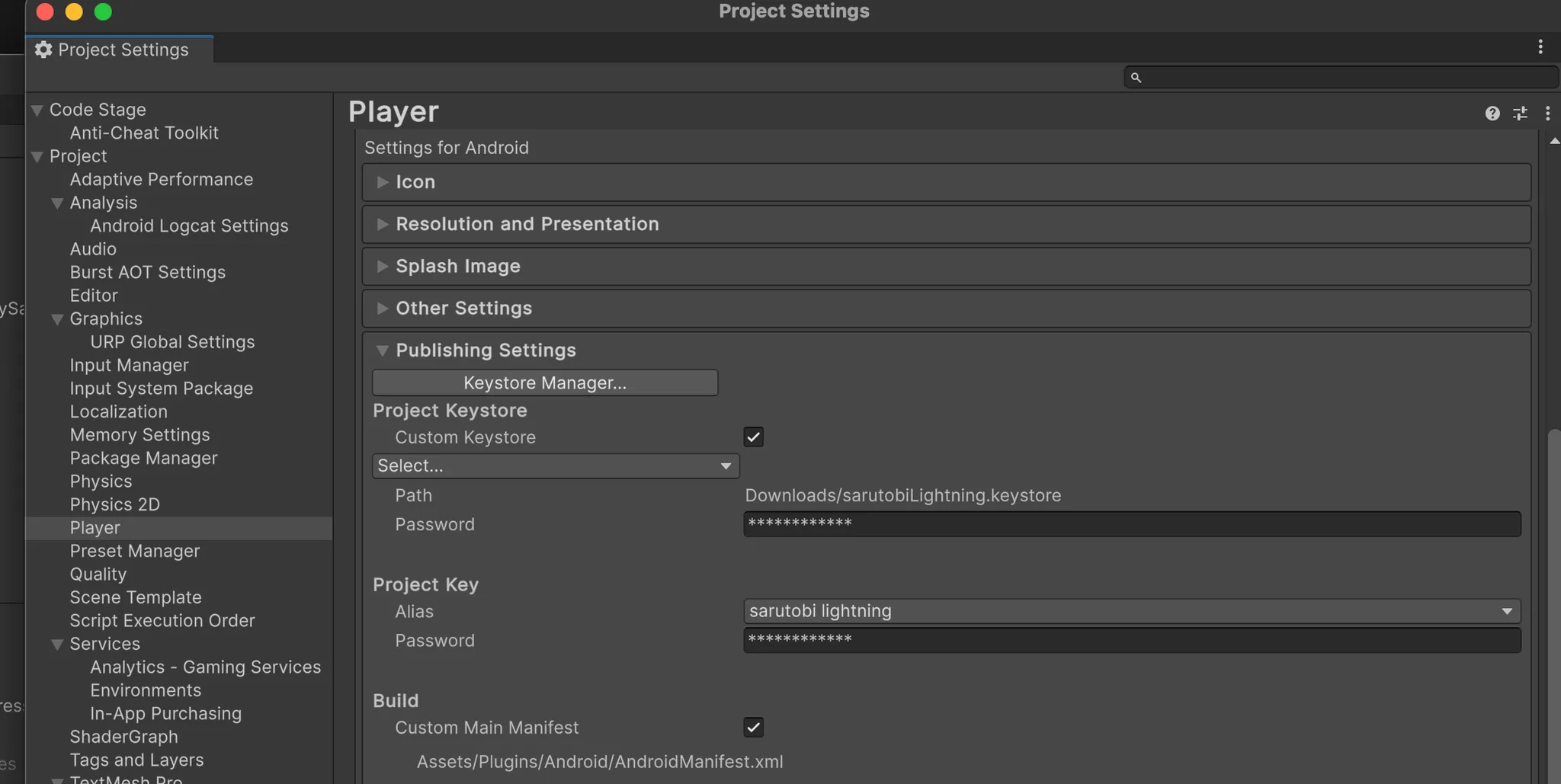Click the search magnifier icon
The width and height of the screenshot is (1561, 784).
(1136, 78)
